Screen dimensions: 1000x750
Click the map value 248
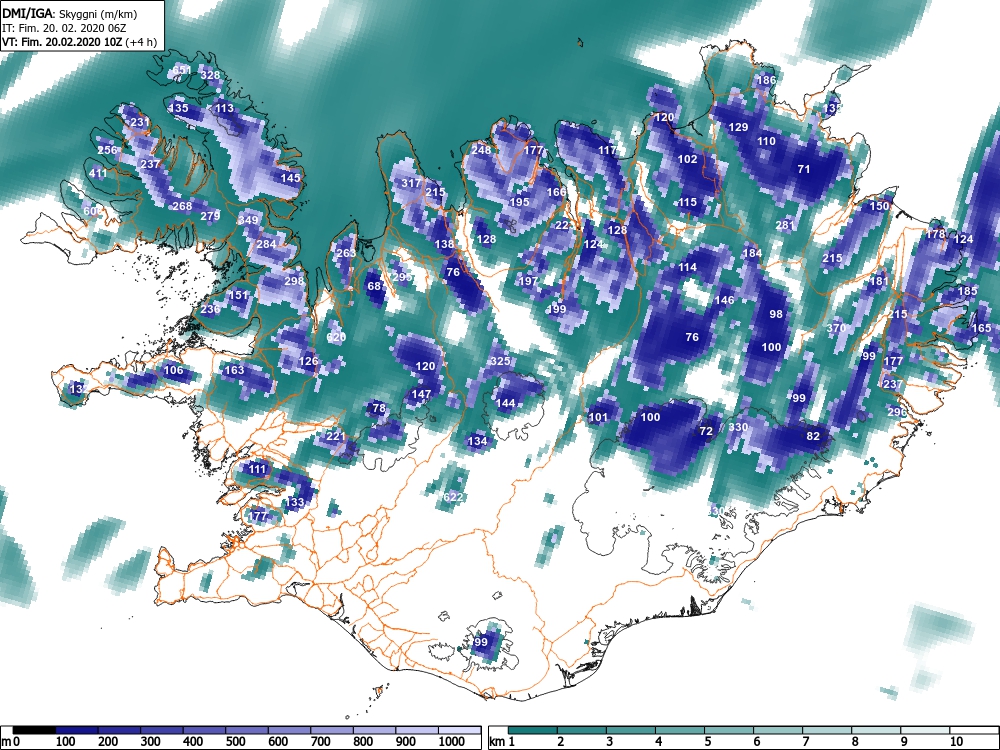[482, 151]
